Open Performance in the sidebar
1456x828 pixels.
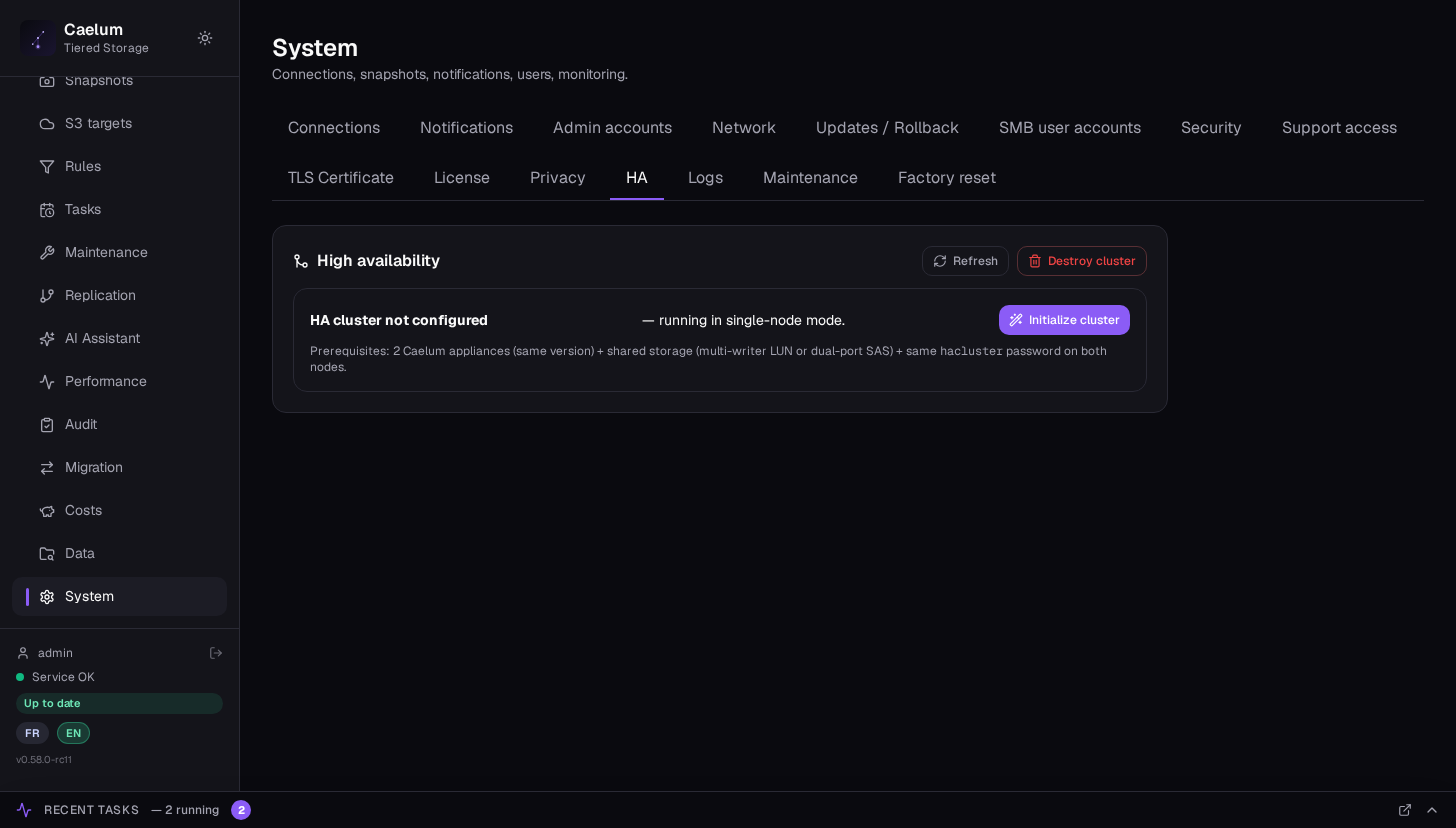pos(119,382)
